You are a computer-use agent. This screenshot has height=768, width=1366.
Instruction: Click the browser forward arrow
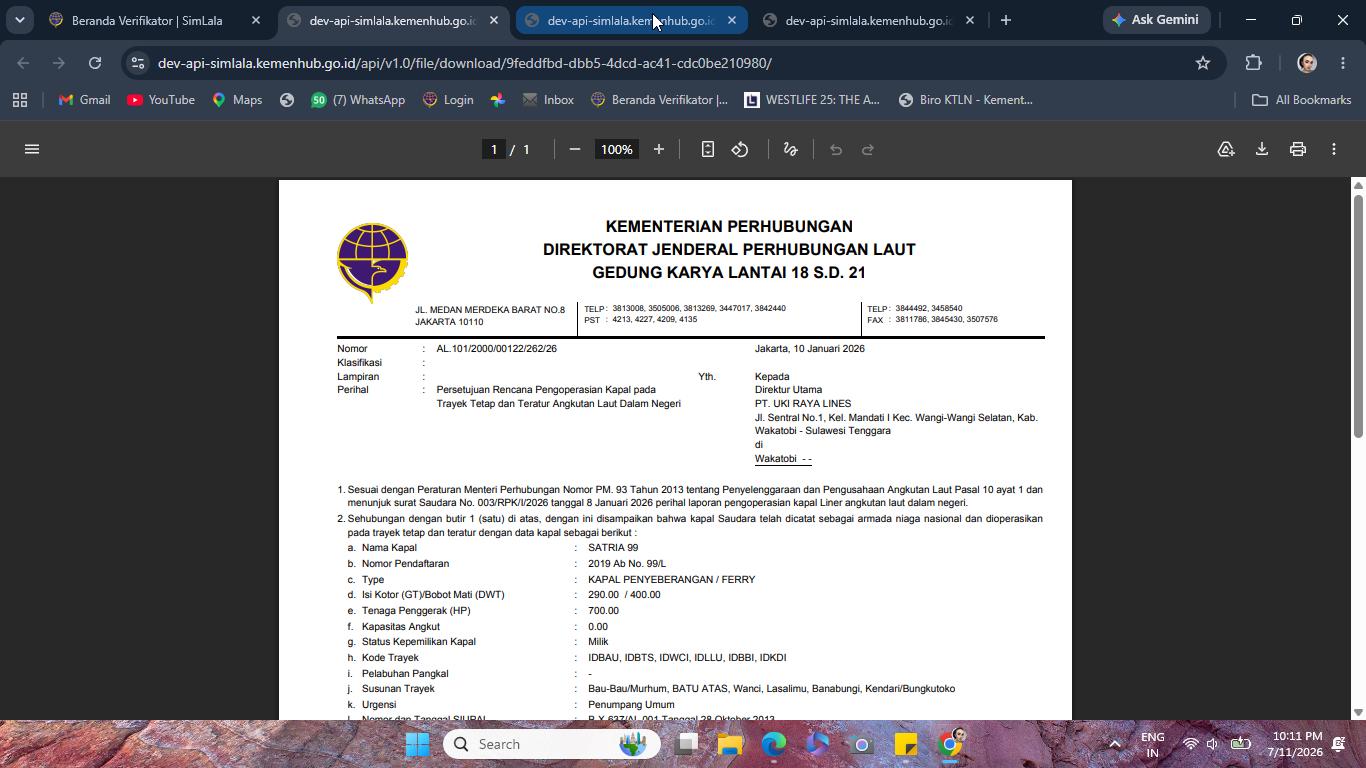(59, 63)
